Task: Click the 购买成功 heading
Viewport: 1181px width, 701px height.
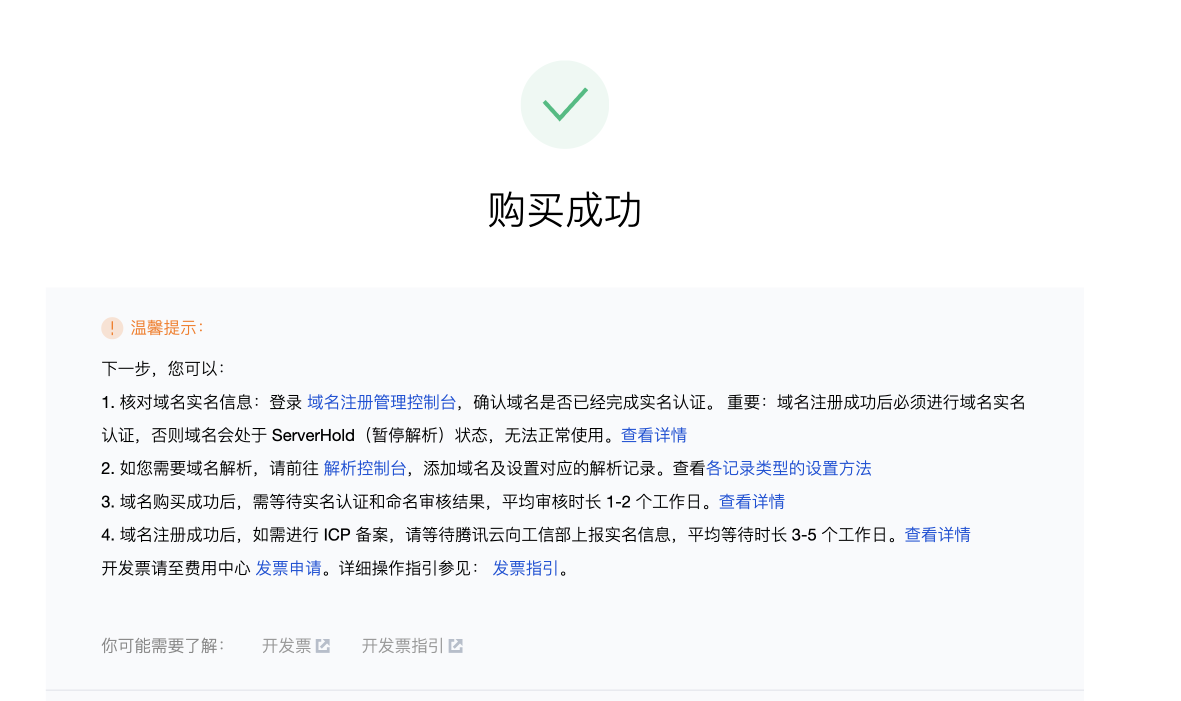Action: pyautogui.click(x=564, y=211)
